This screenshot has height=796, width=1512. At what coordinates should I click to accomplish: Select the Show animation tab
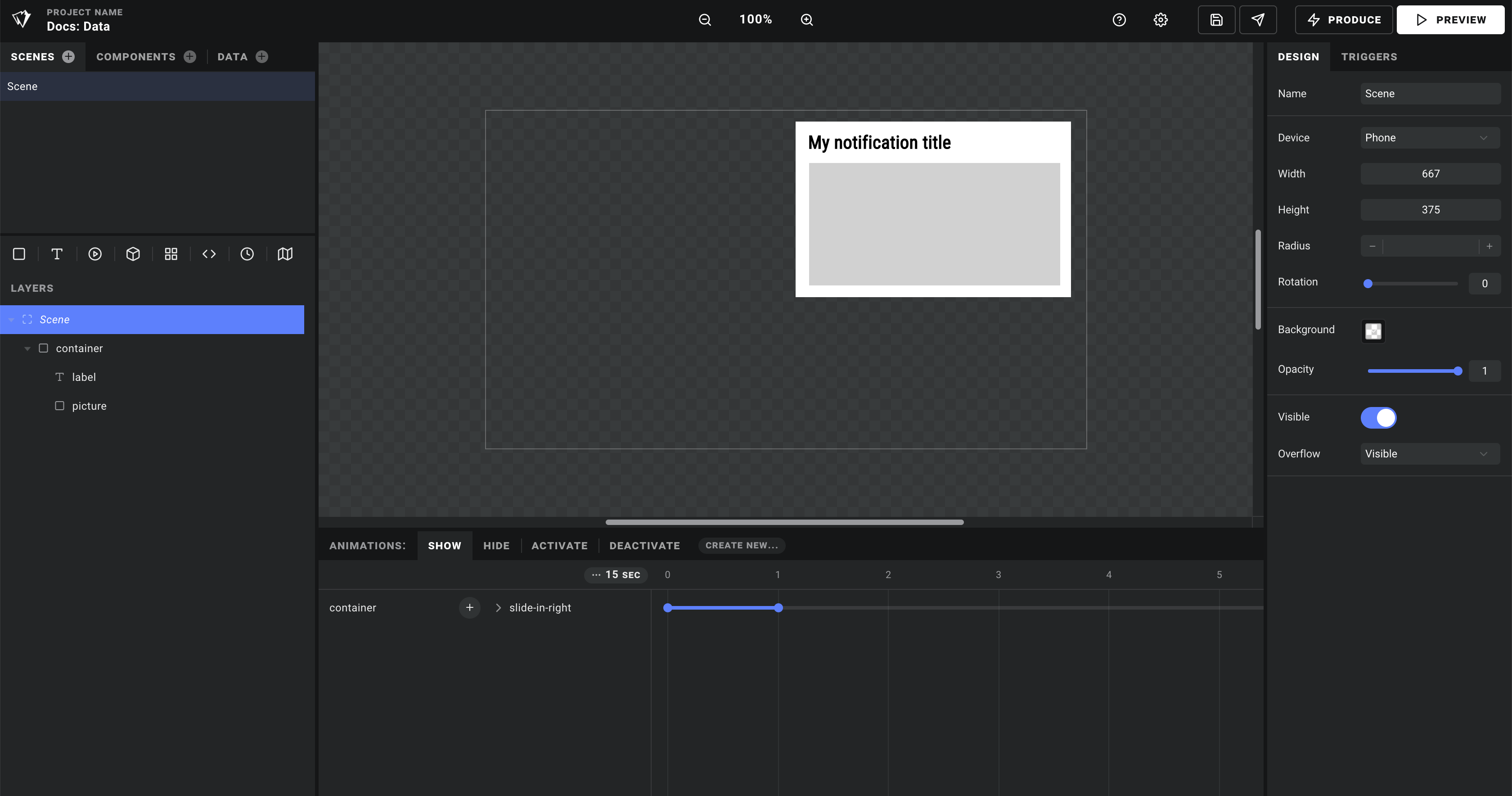tap(444, 545)
